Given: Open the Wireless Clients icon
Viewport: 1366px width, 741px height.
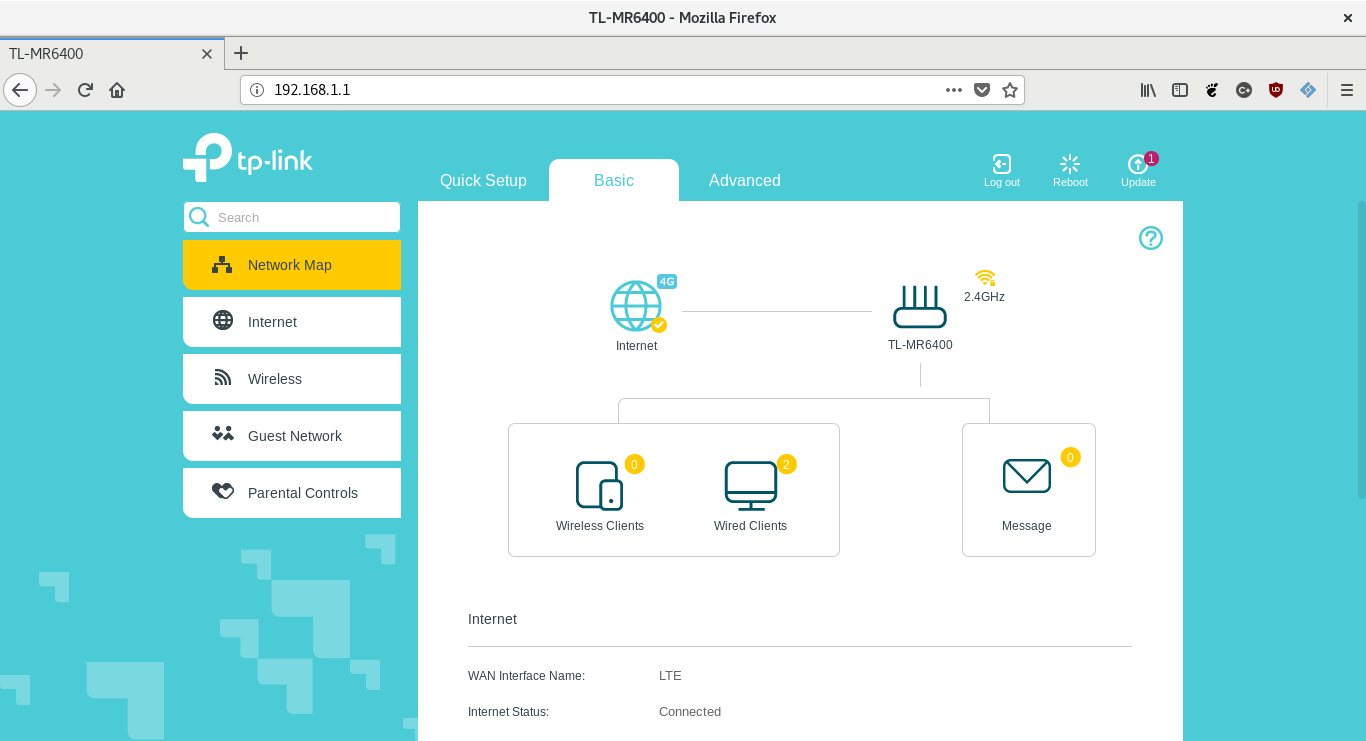Looking at the screenshot, I should coord(599,486).
